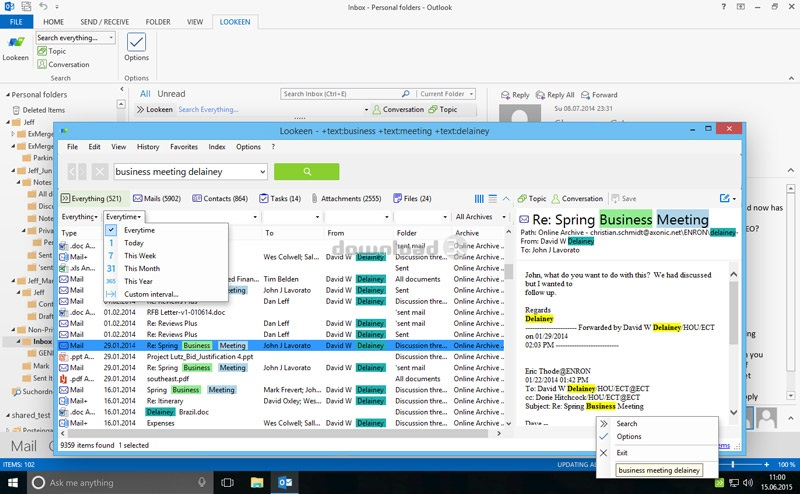Collapse the Personal folders tree
Screen dimensions: 800x494
pyautogui.click(x=8, y=95)
